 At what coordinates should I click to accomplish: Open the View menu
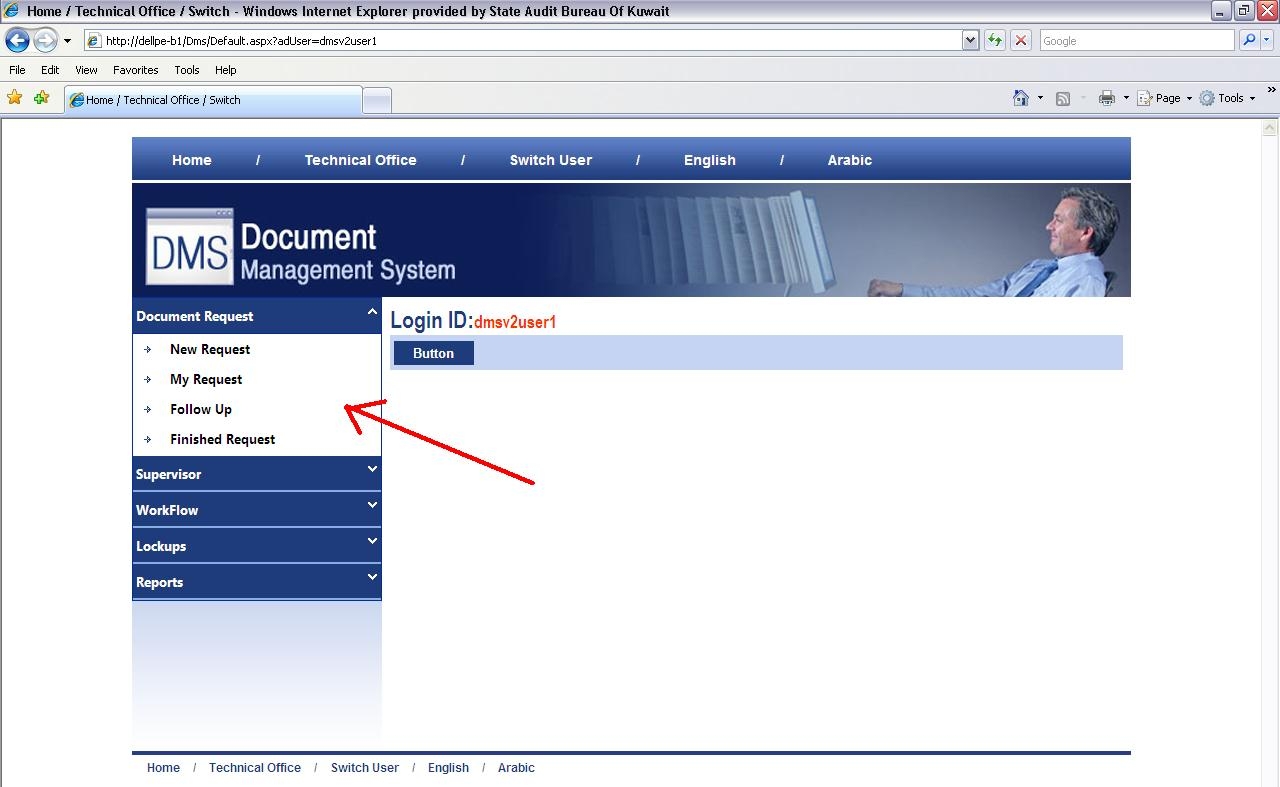[x=86, y=70]
